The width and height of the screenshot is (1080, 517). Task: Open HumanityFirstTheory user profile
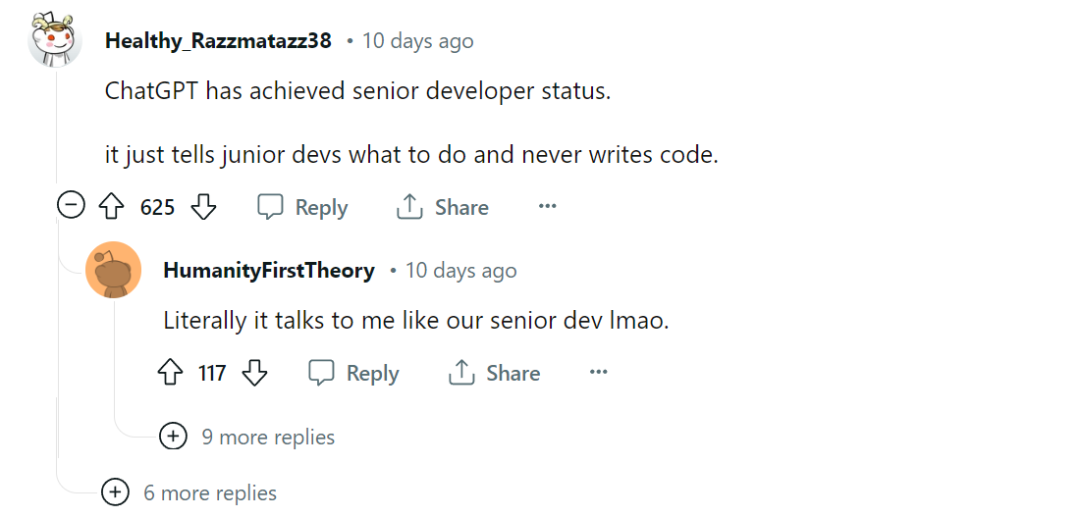[269, 270]
